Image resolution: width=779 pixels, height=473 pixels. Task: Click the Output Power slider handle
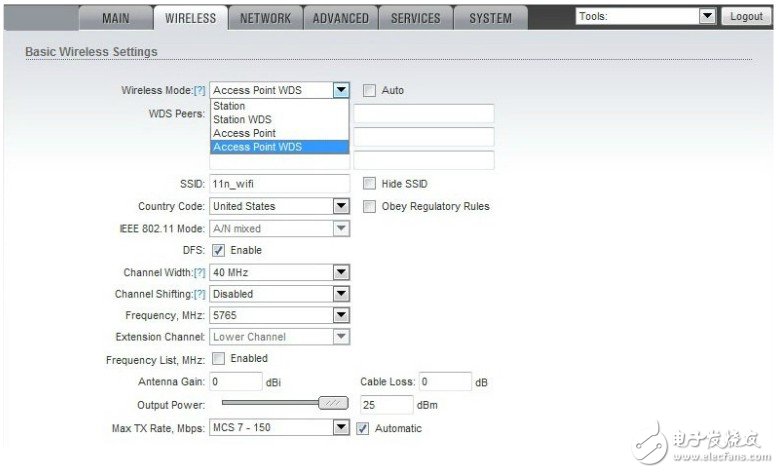(332, 404)
